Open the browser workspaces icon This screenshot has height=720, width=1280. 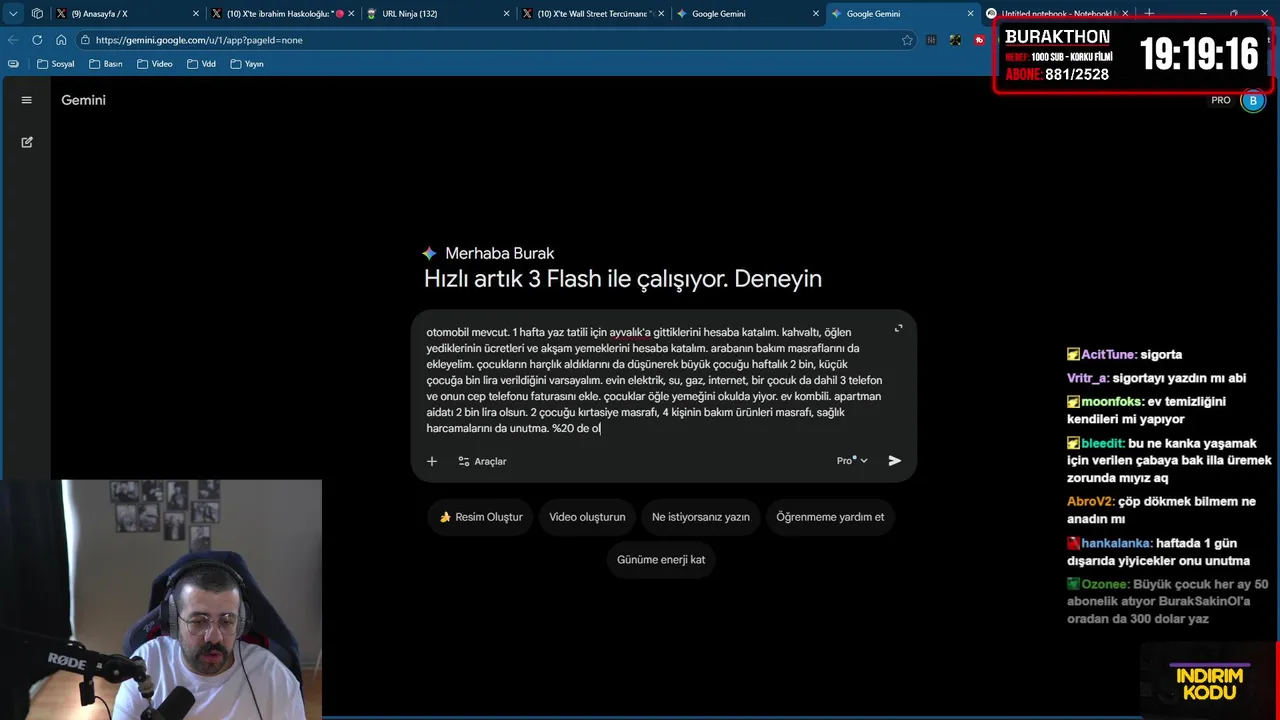[37, 14]
